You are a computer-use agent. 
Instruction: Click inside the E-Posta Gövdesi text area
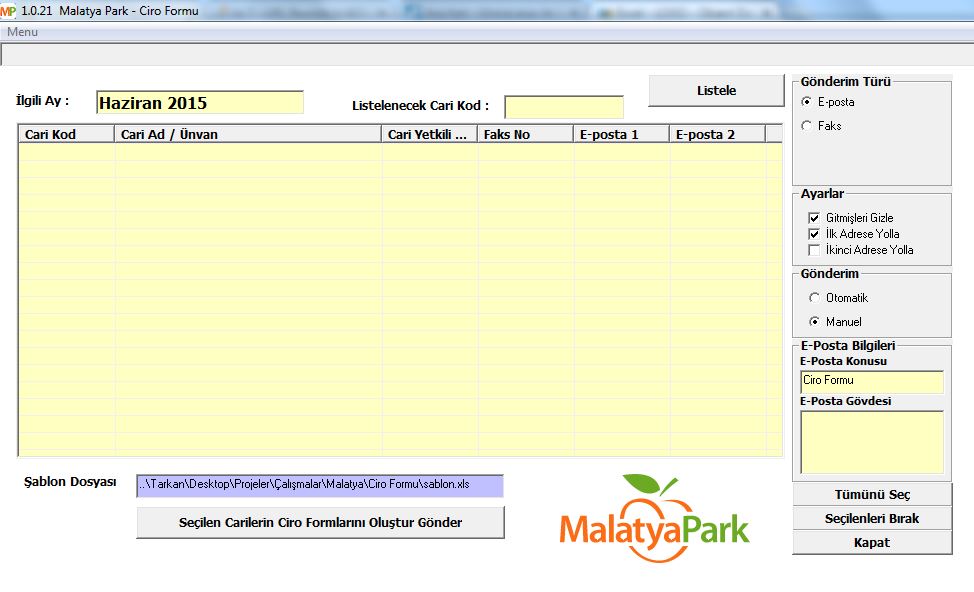tap(871, 441)
